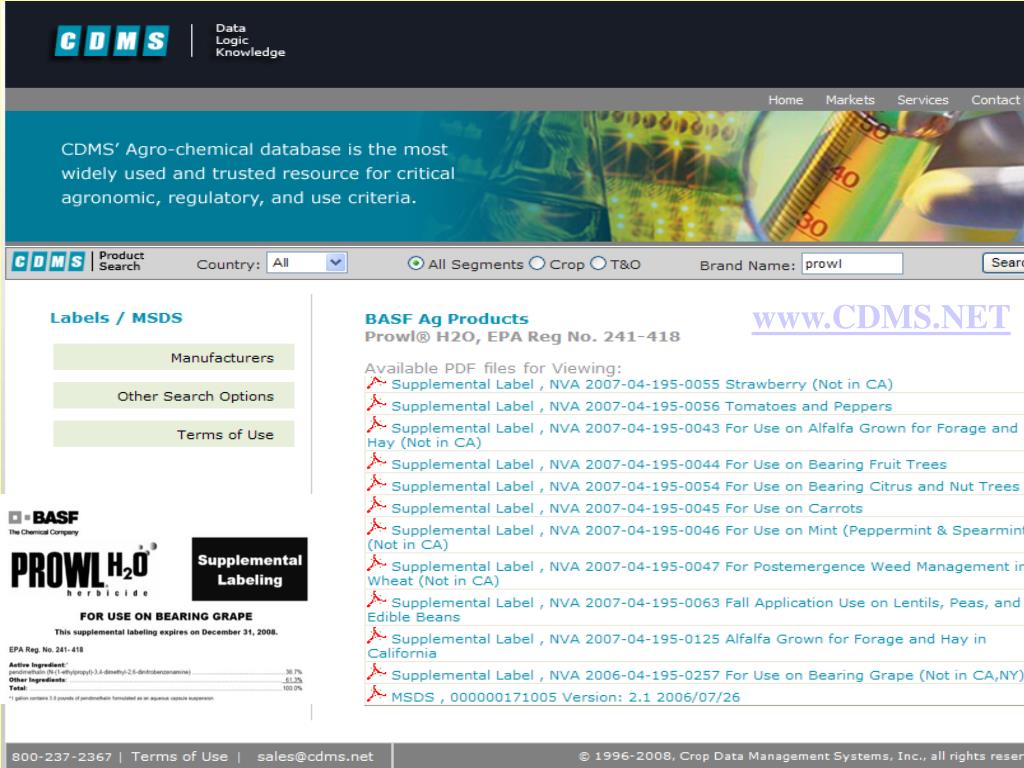Image resolution: width=1024 pixels, height=768 pixels.
Task: Open Bearing Fruit Trees label link
Action: coord(669,464)
